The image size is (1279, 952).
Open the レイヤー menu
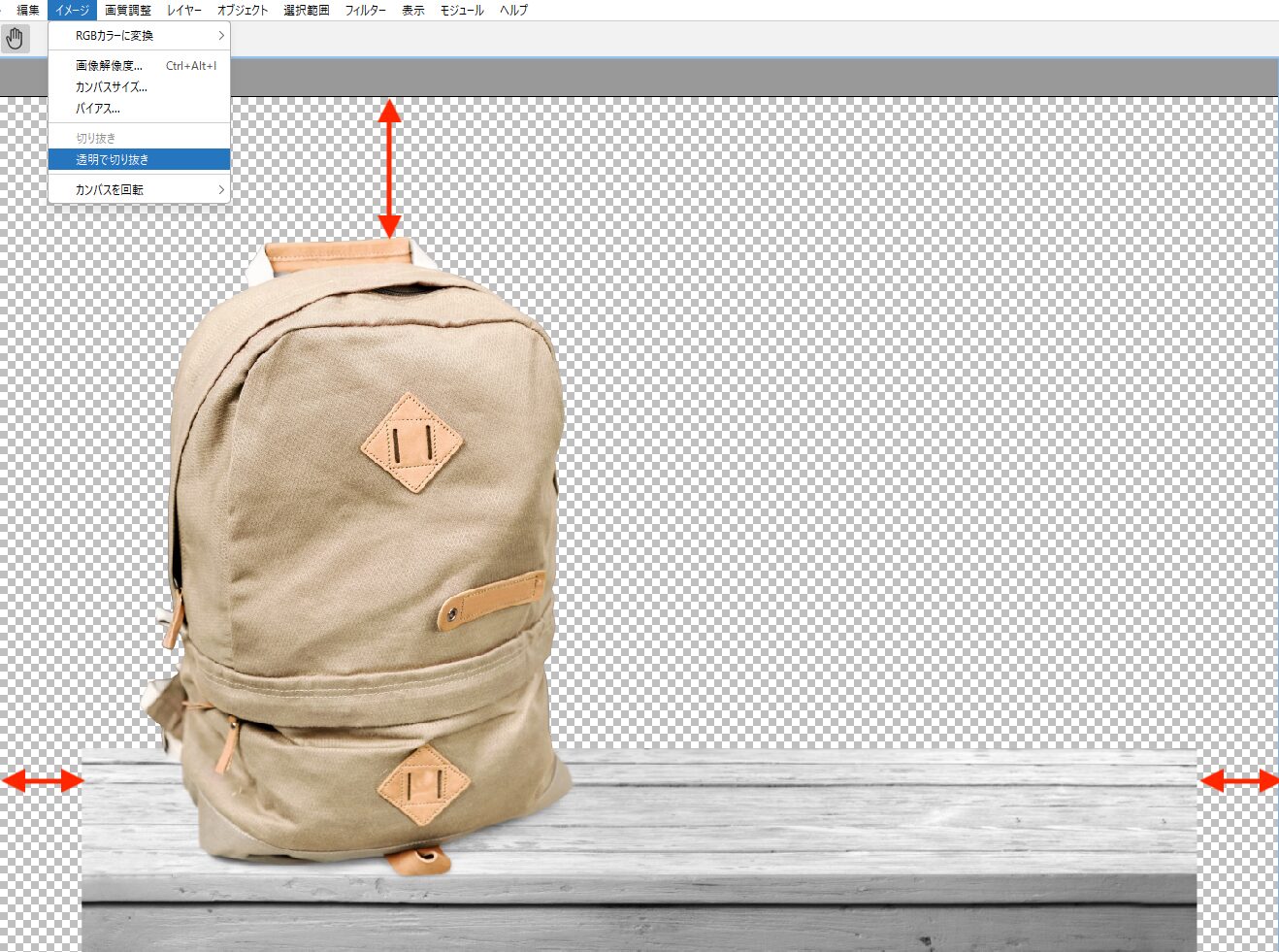184,10
